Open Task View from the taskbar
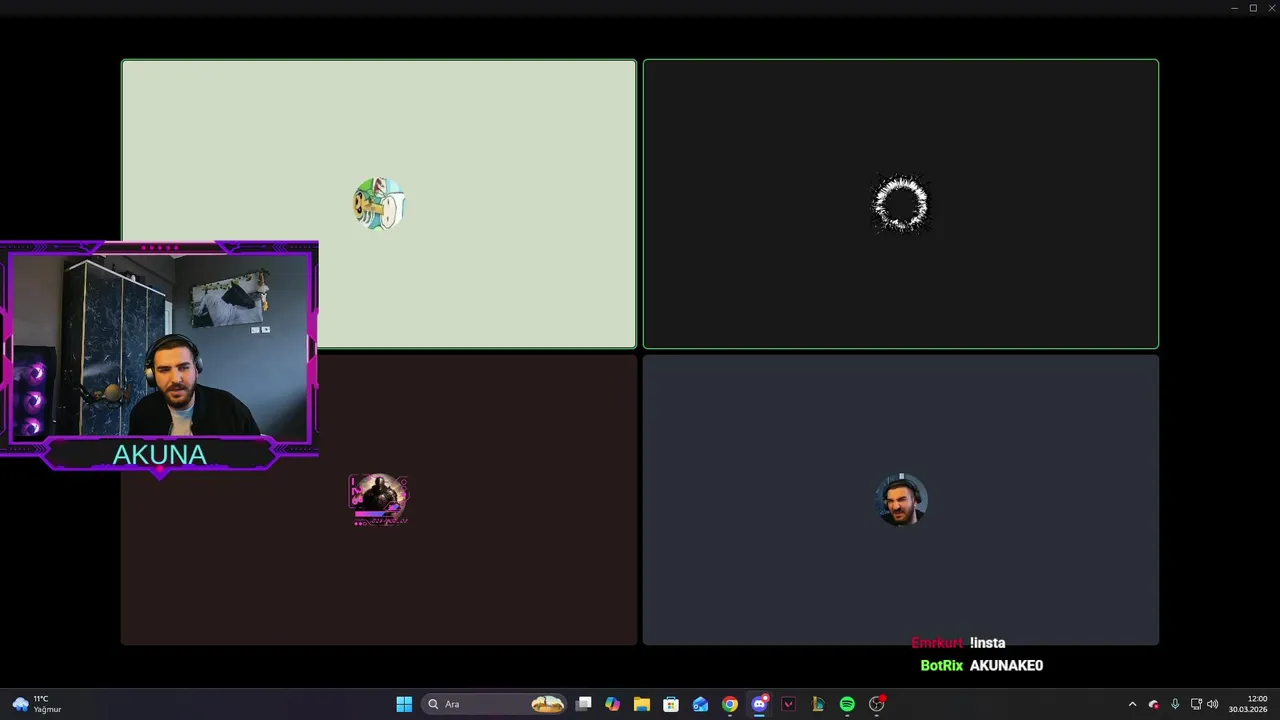Viewport: 1280px width, 720px height. point(584,704)
